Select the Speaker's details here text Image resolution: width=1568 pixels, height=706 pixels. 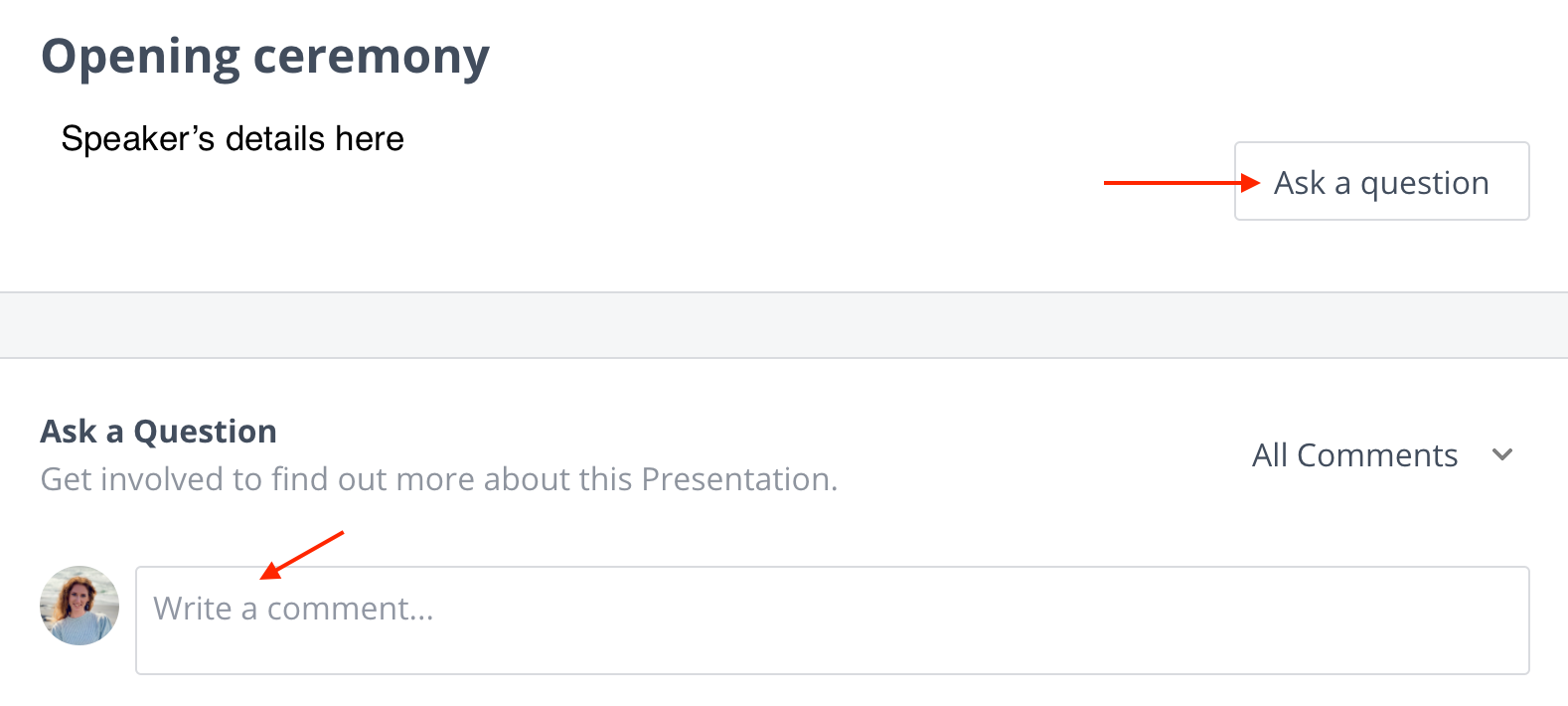tap(233, 139)
